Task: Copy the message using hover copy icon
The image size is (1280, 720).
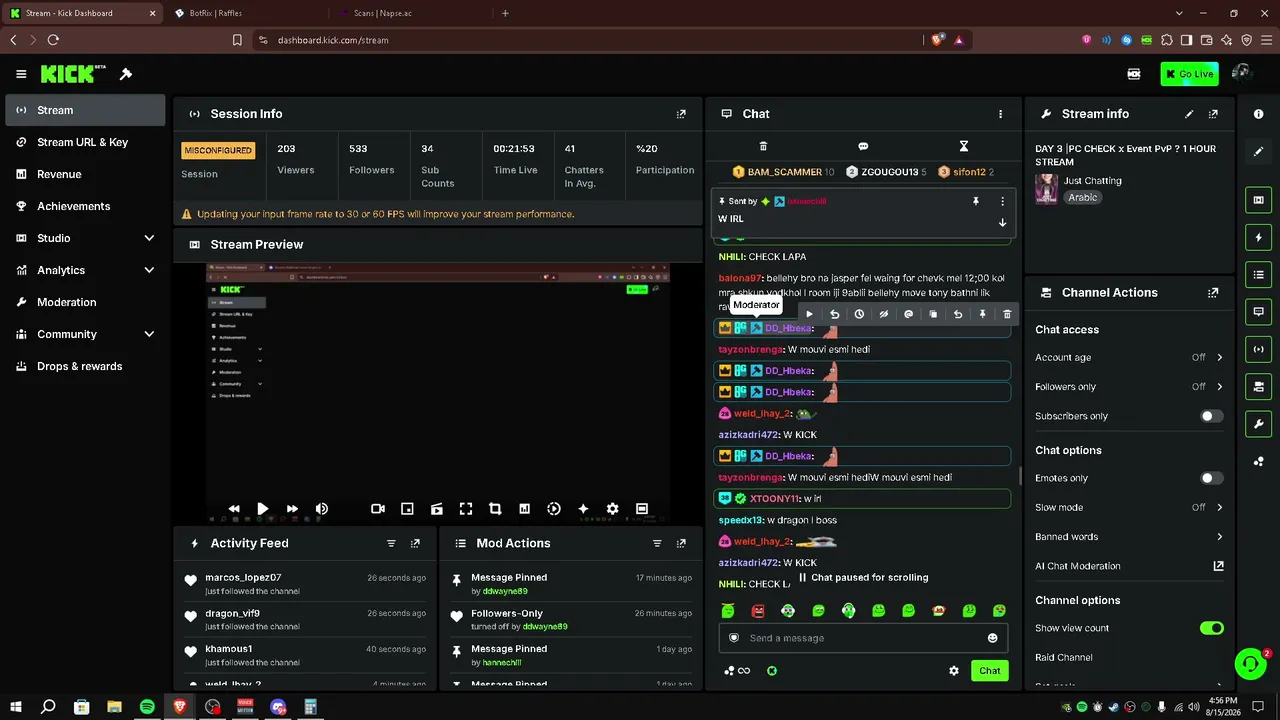Action: coord(933,314)
